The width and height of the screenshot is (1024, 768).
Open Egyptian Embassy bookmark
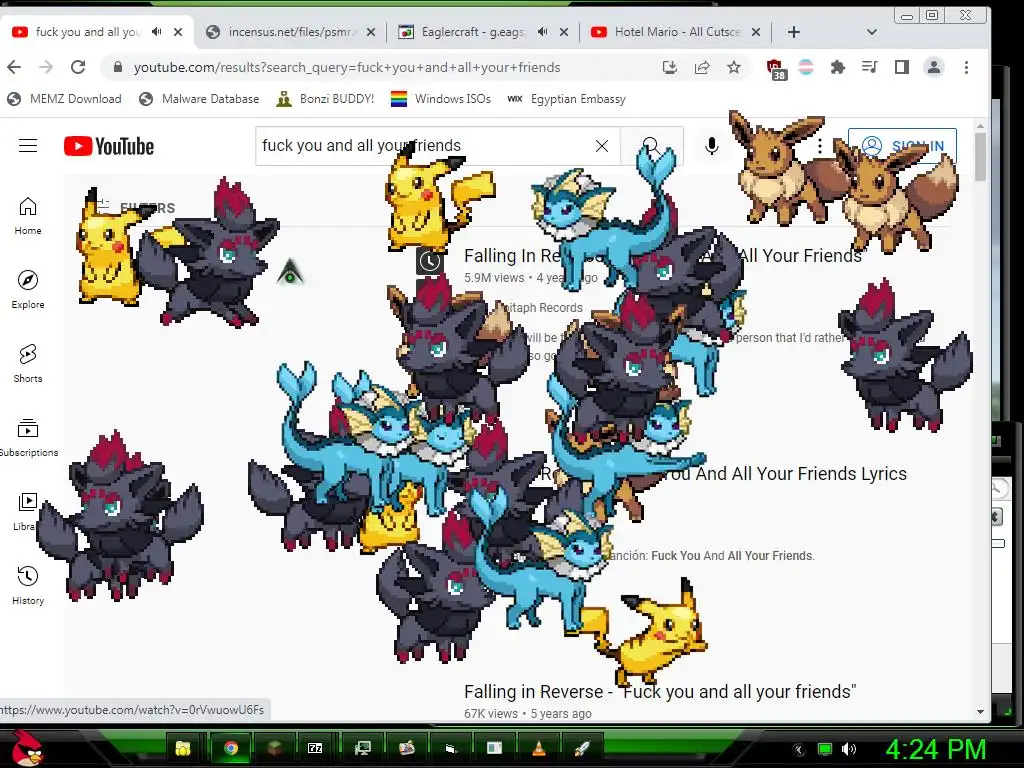coord(566,99)
